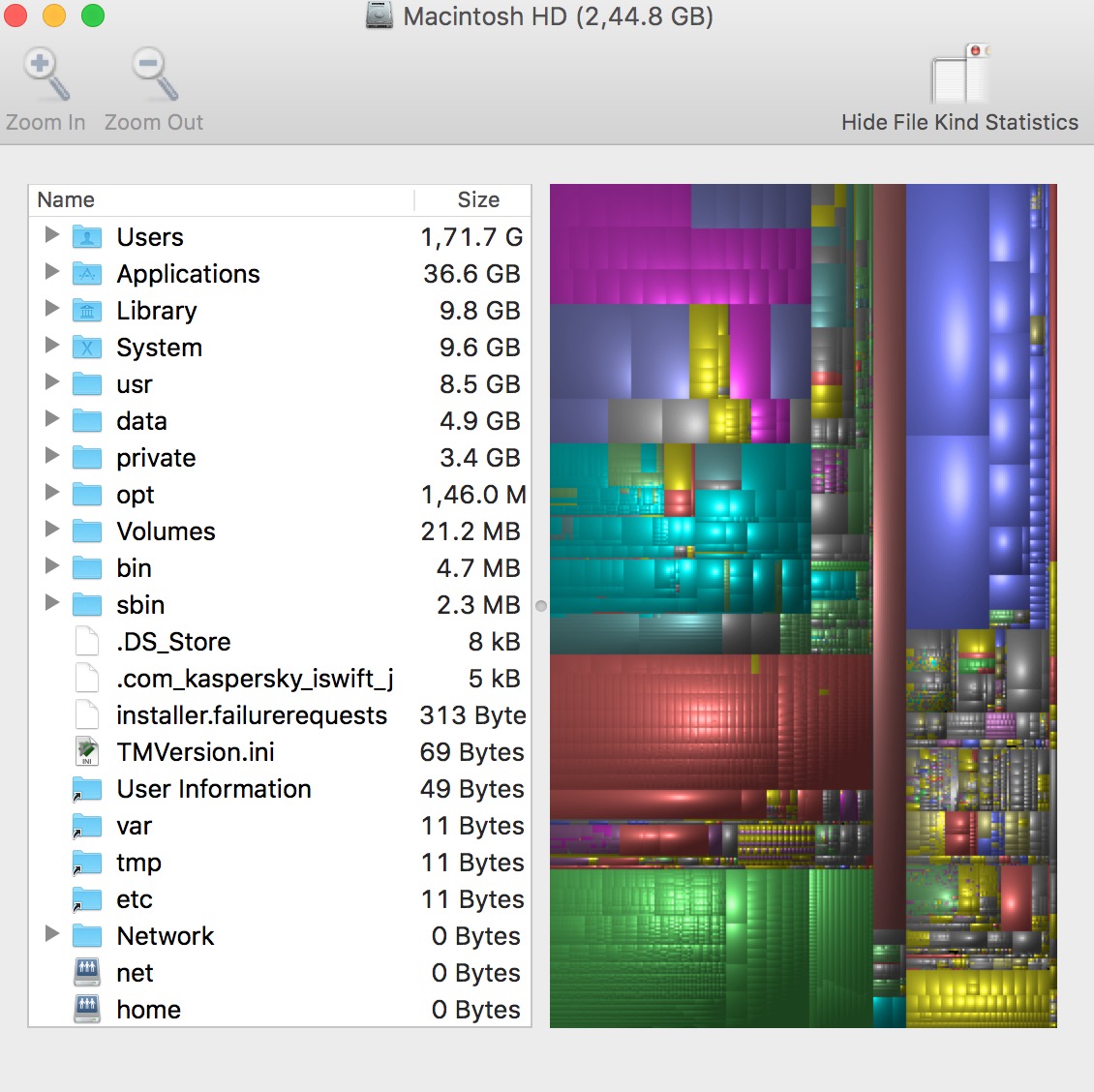Click the installer.failurerequests file icon
This screenshot has width=1094, height=1092.
(87, 714)
